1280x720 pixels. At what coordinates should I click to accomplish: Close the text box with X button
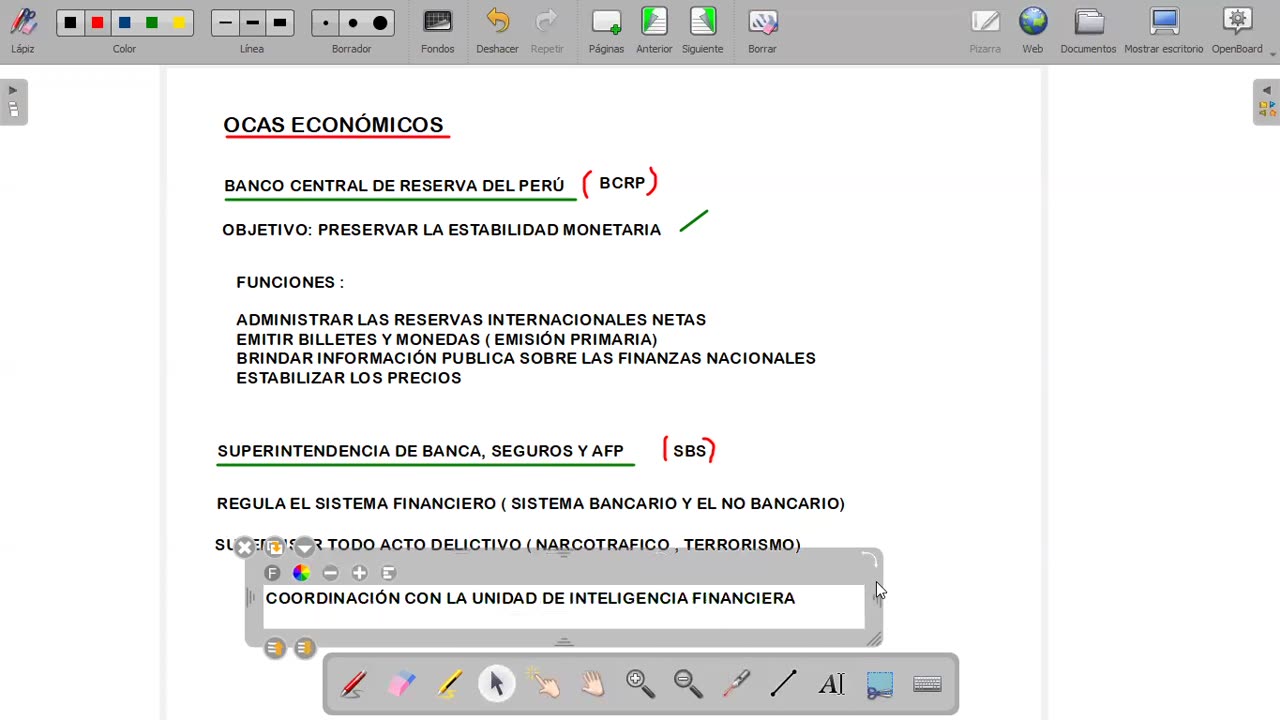coord(244,547)
